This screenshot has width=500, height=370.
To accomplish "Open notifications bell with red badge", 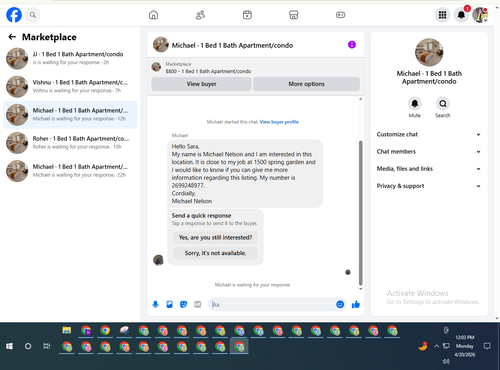I will pyautogui.click(x=461, y=15).
